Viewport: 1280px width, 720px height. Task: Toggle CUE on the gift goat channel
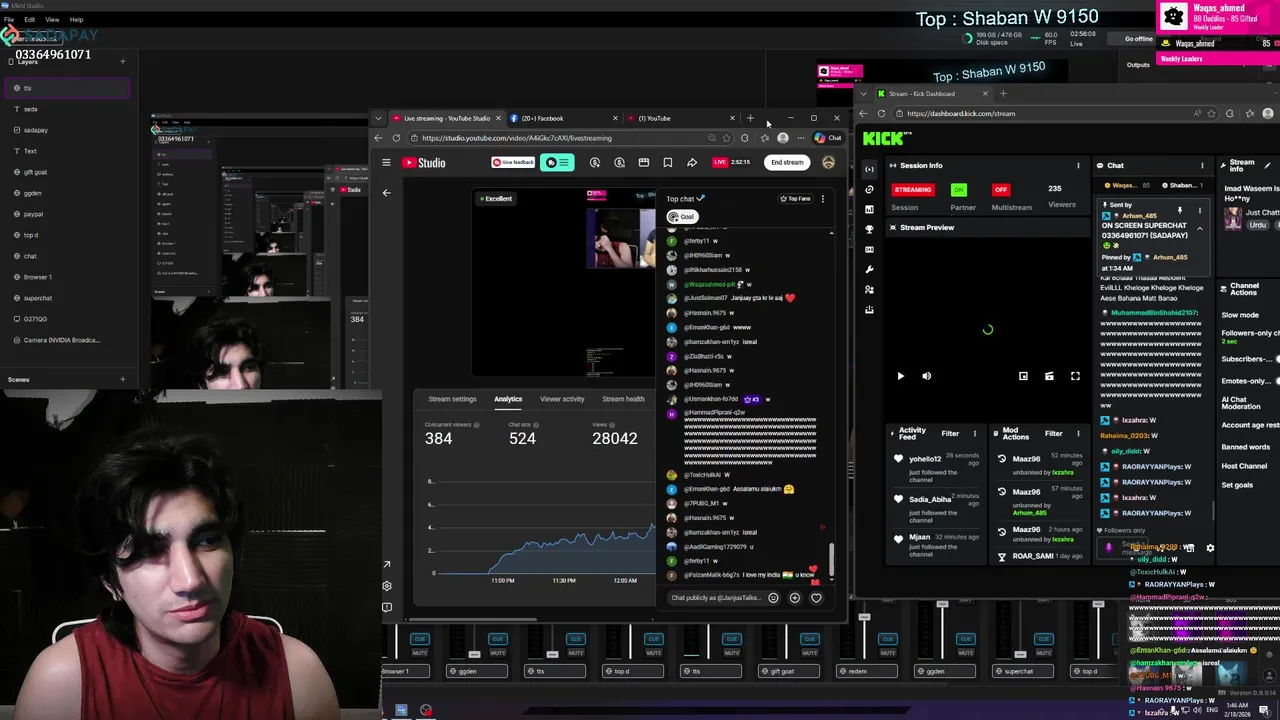coord(810,639)
